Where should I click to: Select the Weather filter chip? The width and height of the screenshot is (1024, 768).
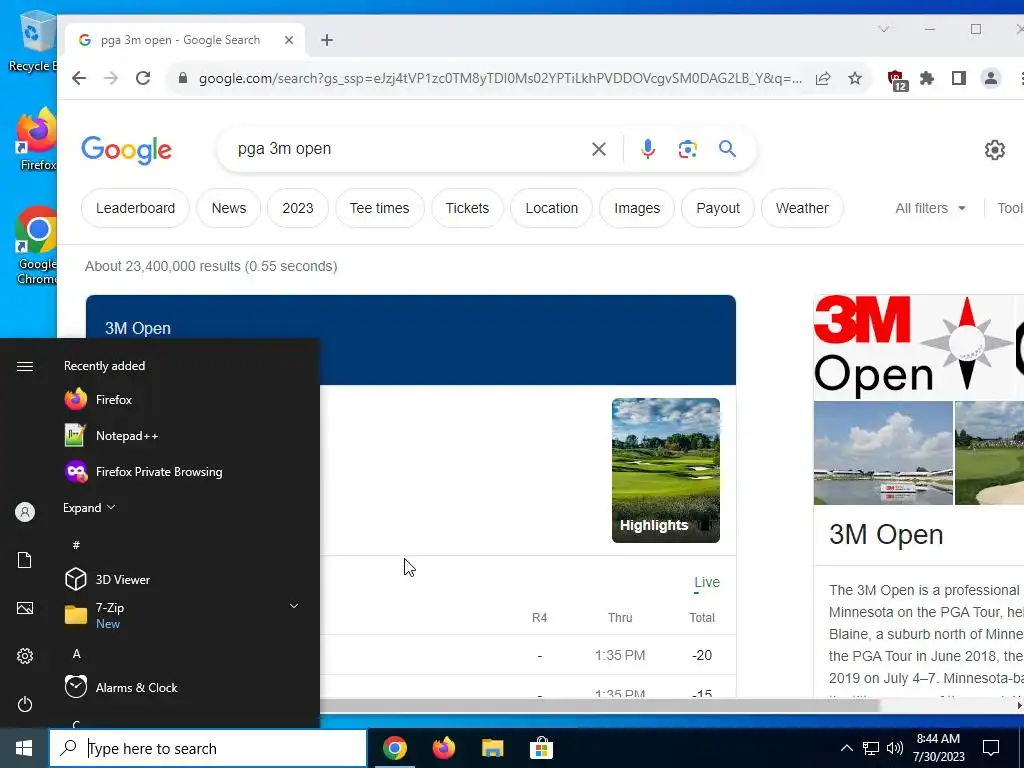tap(802, 208)
